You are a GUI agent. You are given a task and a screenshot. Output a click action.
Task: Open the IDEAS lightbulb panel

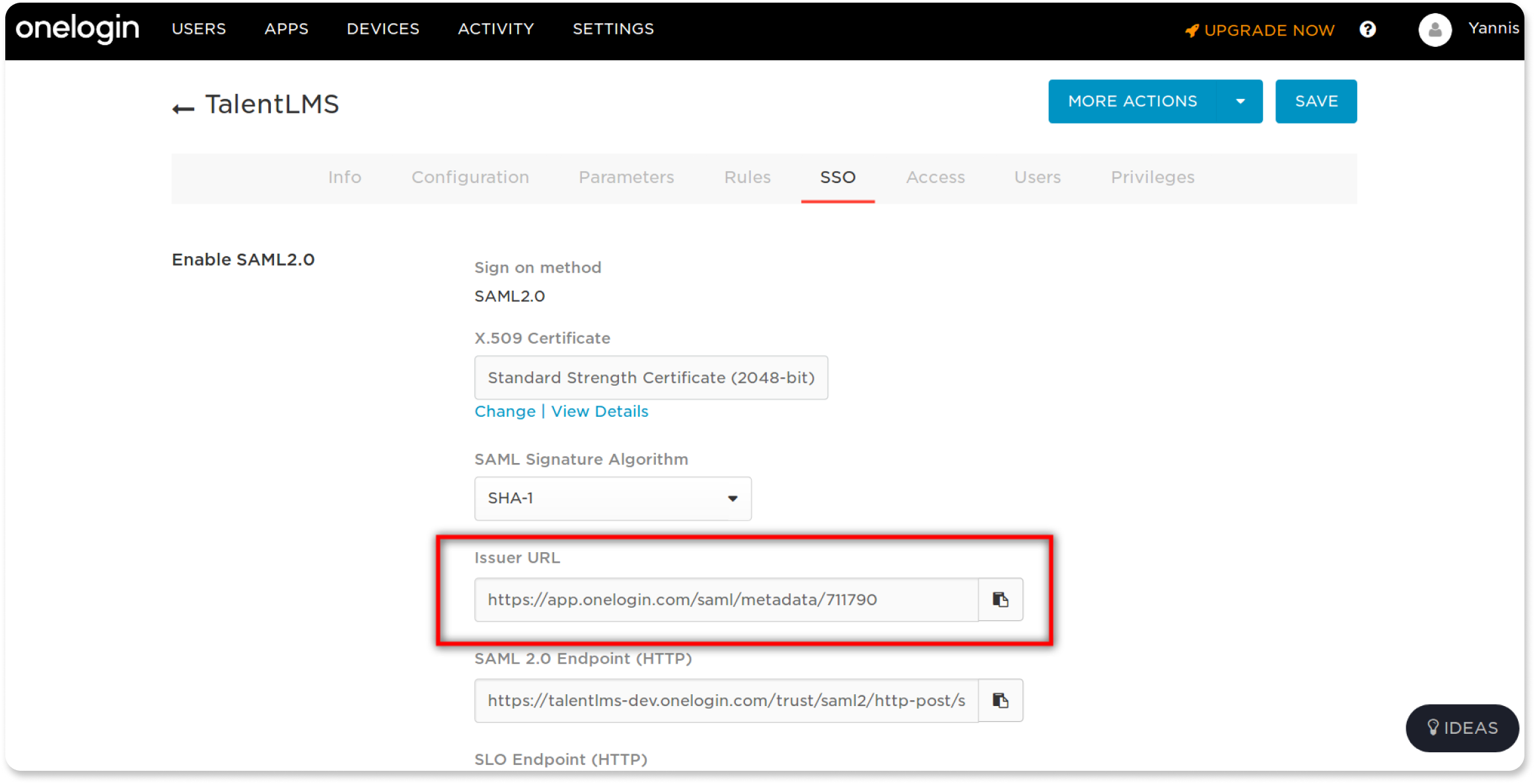1462,728
